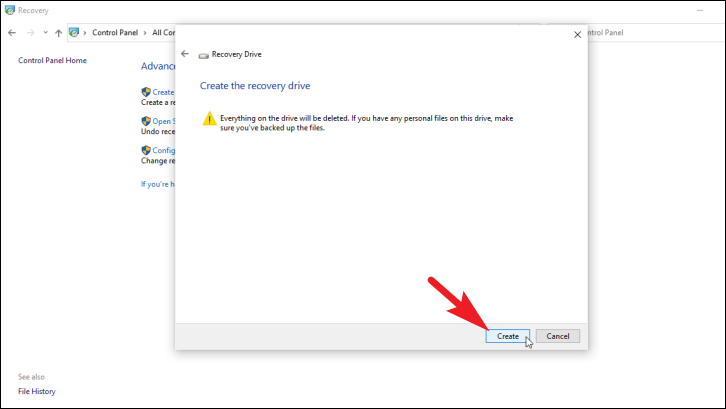Click the yellow warning triangle icon
This screenshot has height=409, width=726.
pos(209,119)
